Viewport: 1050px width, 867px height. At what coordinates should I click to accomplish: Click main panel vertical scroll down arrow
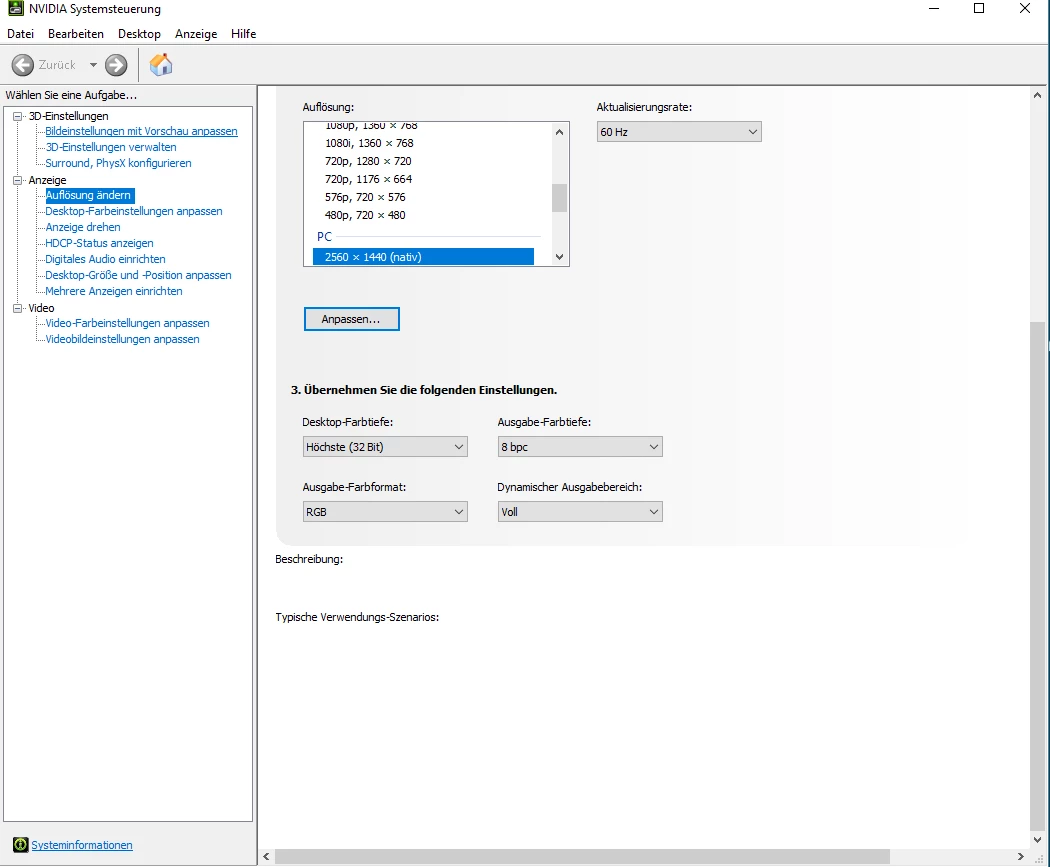point(1037,840)
